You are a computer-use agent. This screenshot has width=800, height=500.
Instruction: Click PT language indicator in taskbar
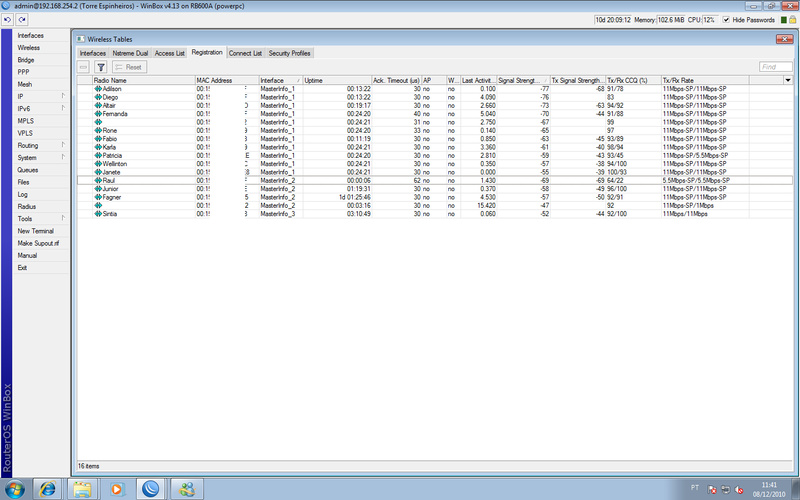click(695, 488)
